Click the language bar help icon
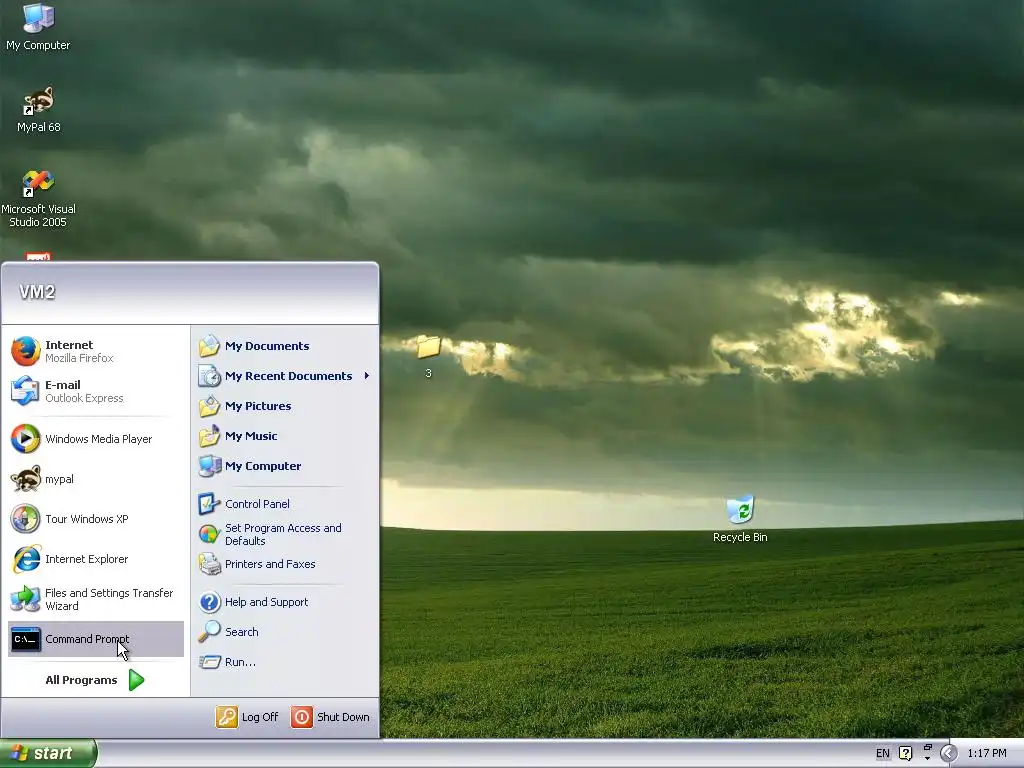This screenshot has height=768, width=1024. [x=905, y=753]
